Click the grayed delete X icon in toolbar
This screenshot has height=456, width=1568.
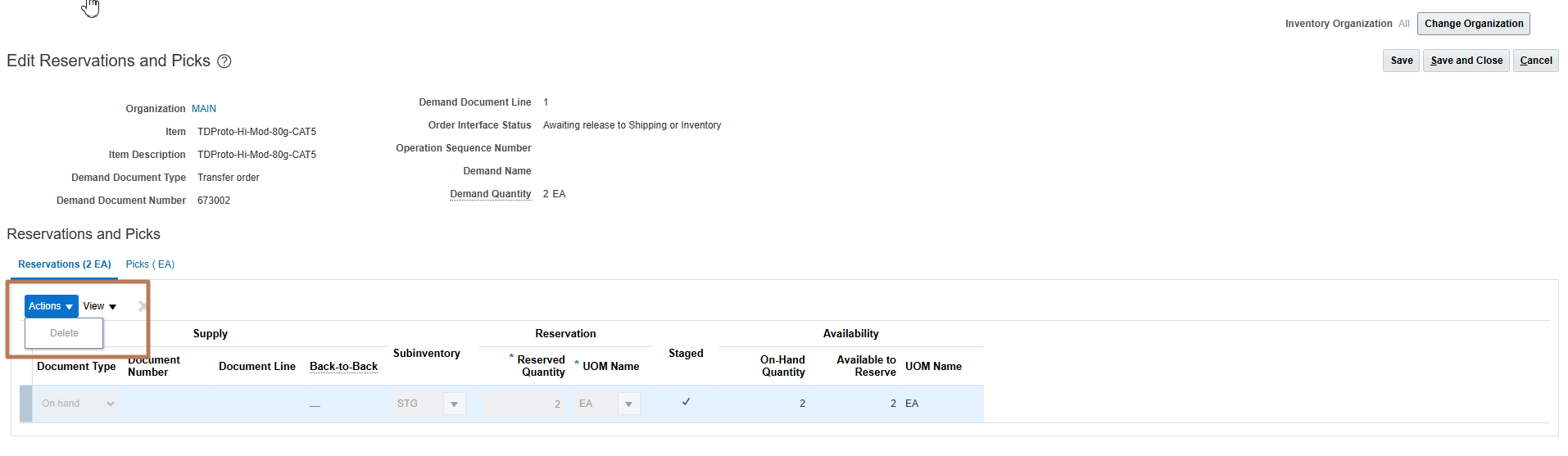point(143,306)
